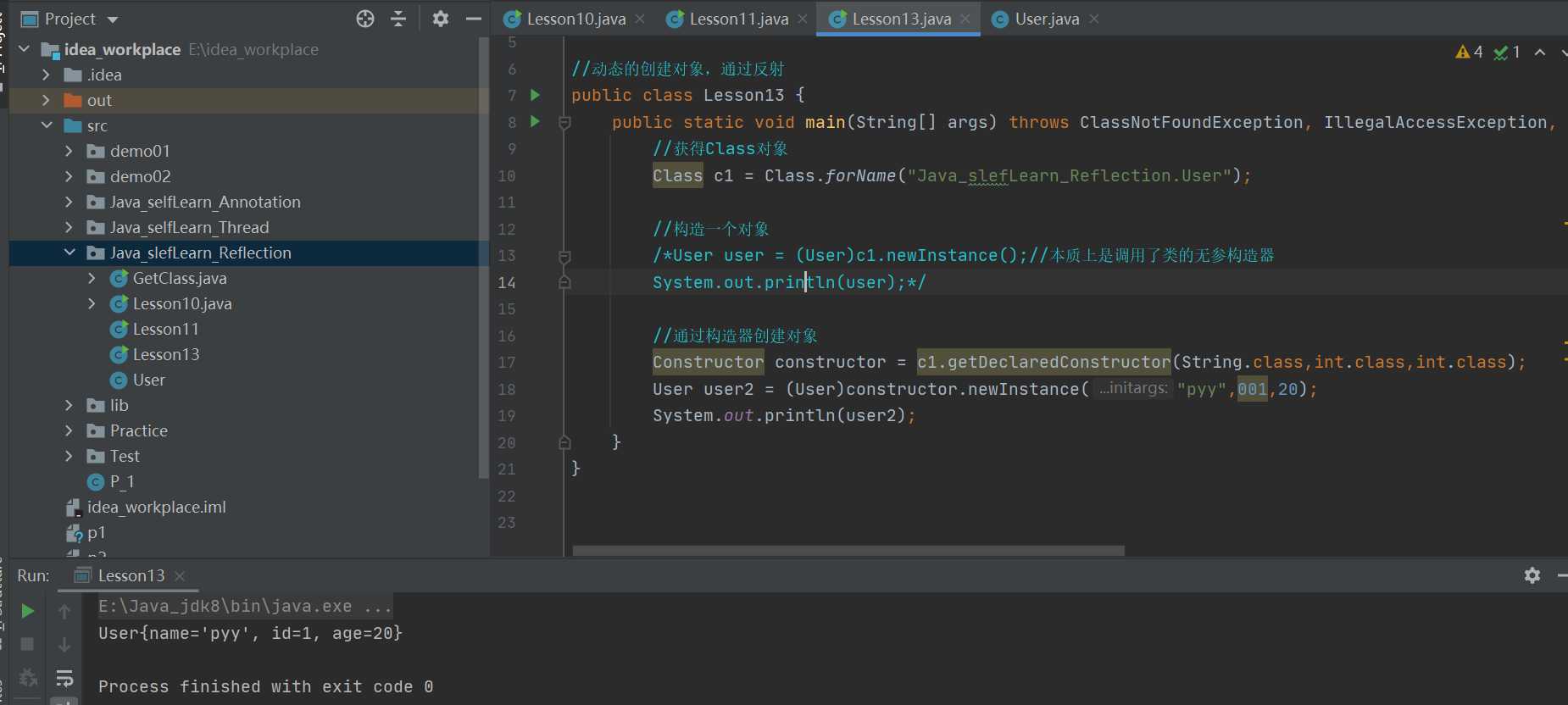Go to previous highlighted error arrow
This screenshot has width=1568, height=705.
click(x=1540, y=53)
